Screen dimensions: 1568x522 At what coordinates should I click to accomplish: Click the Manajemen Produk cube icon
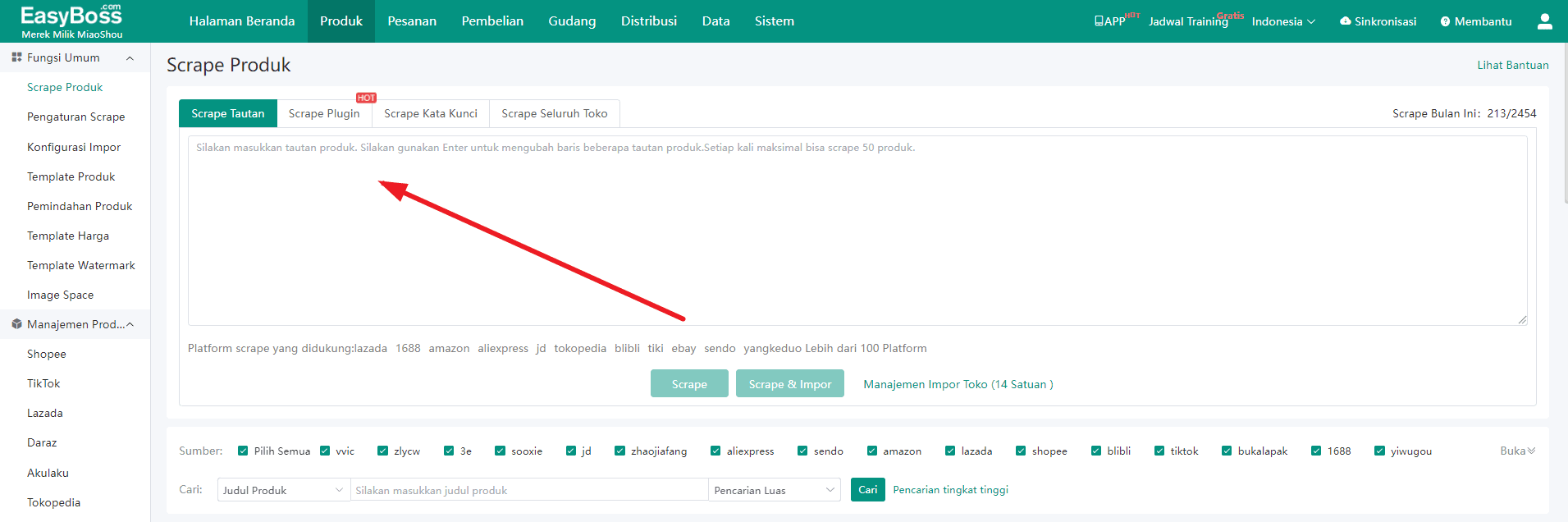(16, 324)
